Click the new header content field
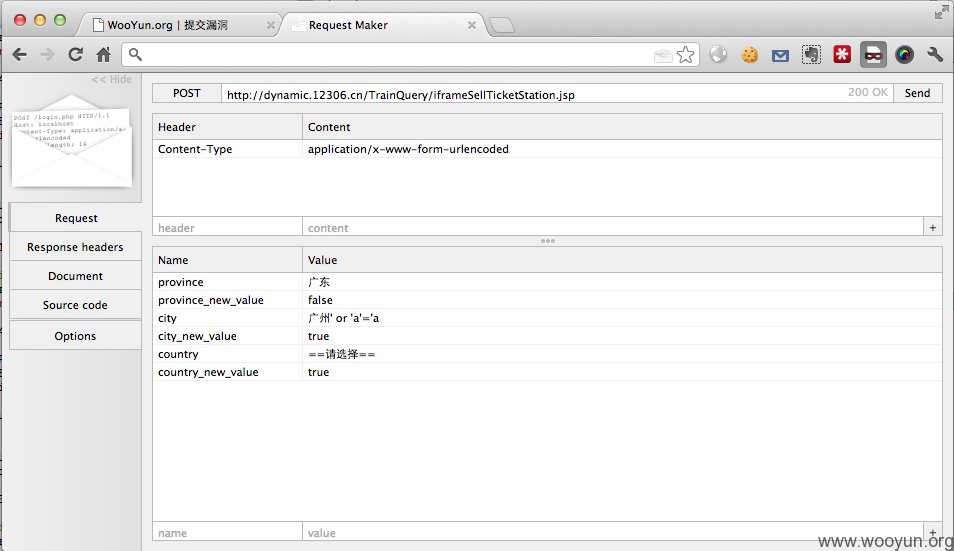The height and width of the screenshot is (551, 954). (613, 227)
